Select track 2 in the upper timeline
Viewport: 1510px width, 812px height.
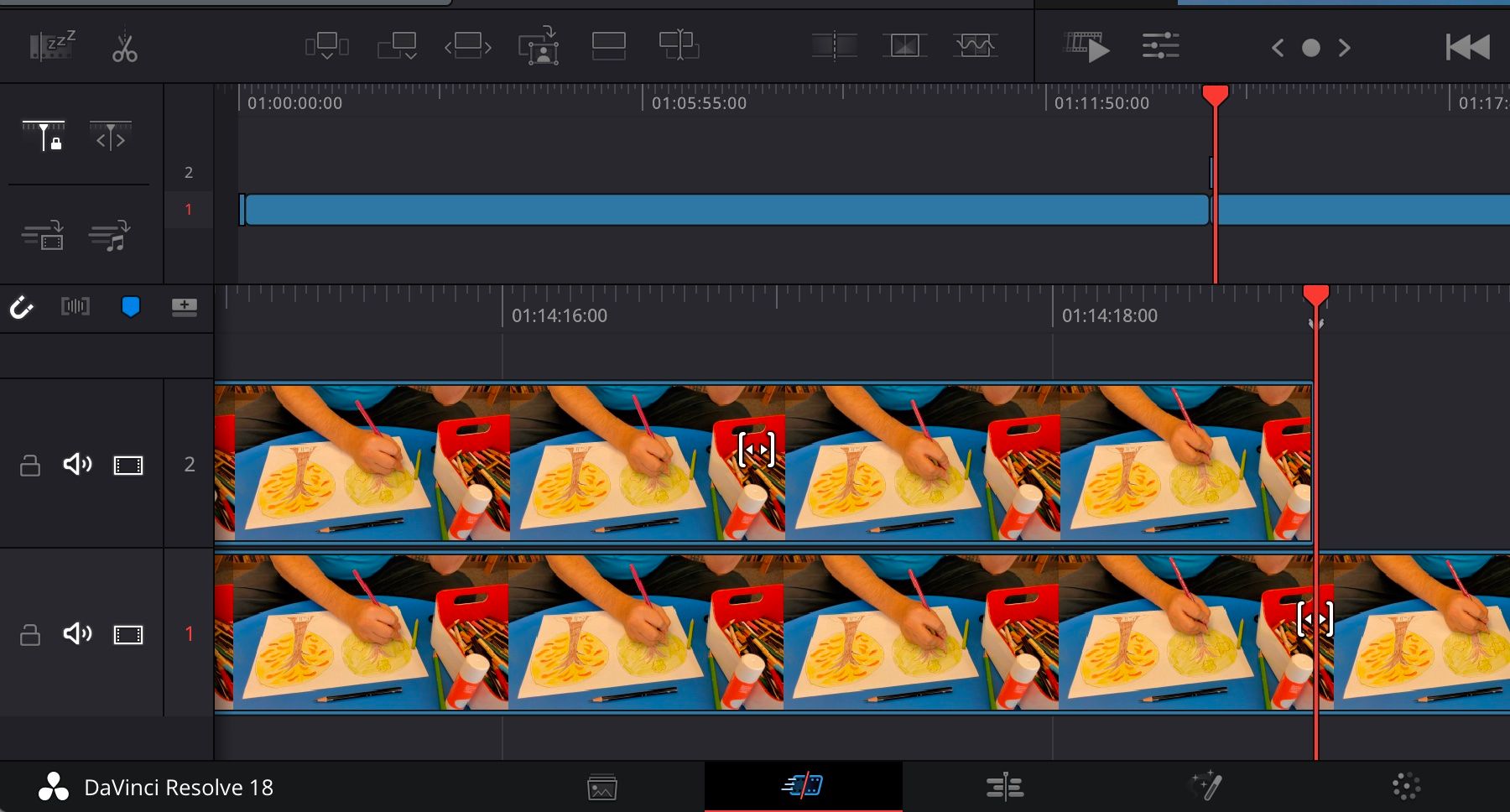click(x=189, y=173)
